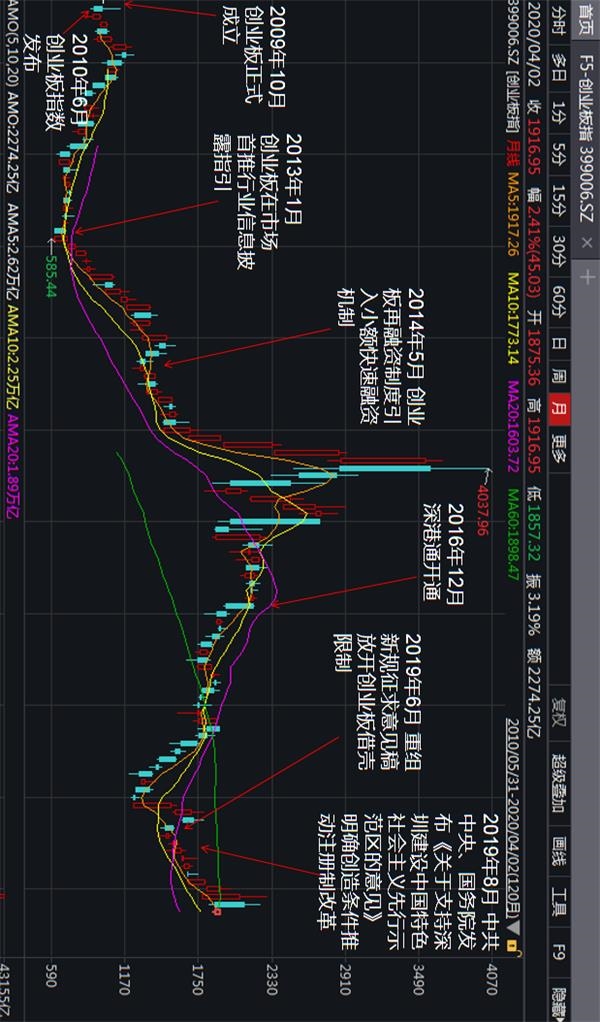The width and height of the screenshot is (600, 1022).
Task: Click the 振 3.19% amplitude value
Action: click(x=534, y=607)
